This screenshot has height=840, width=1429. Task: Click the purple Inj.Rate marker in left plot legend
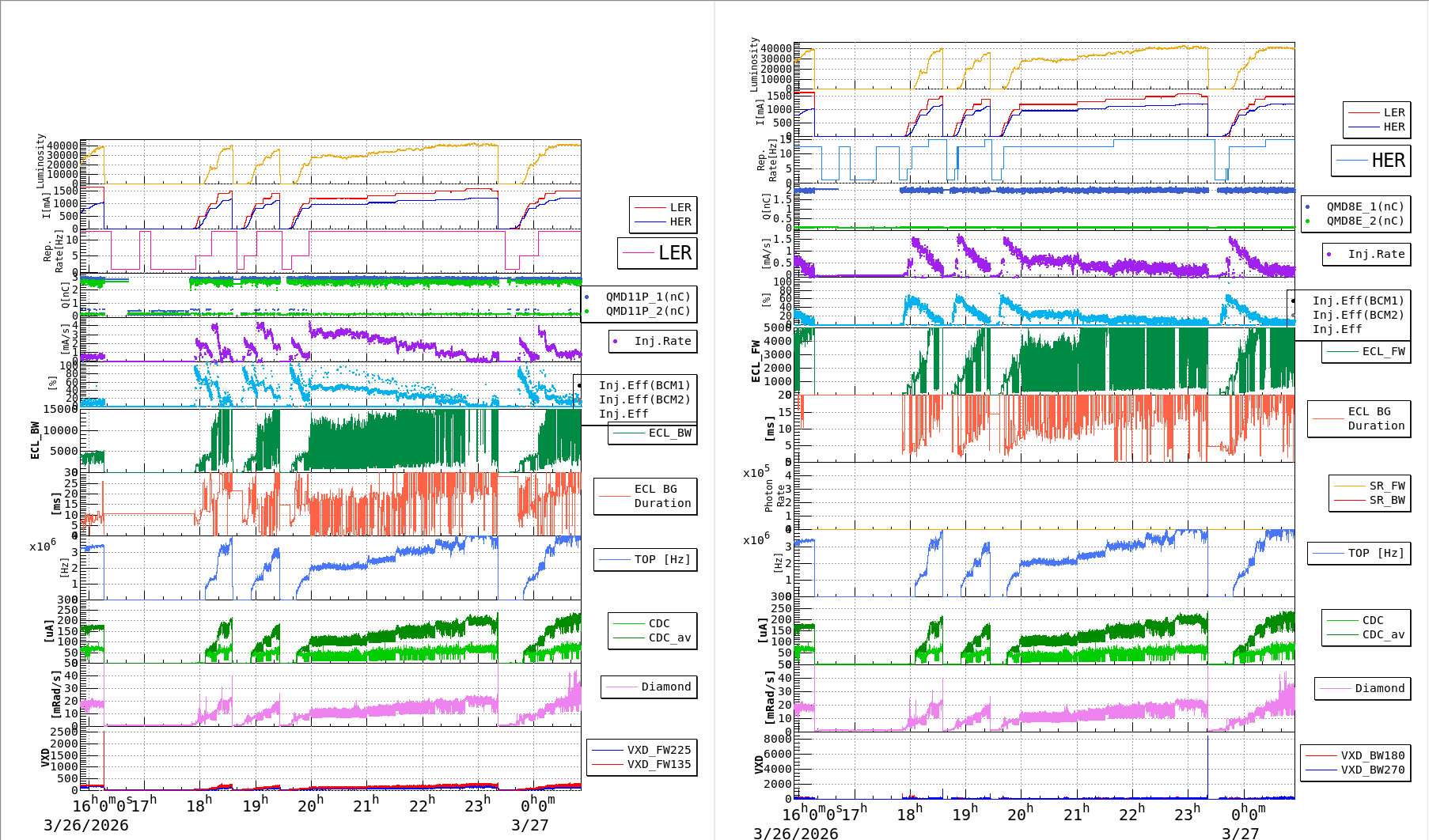[615, 342]
